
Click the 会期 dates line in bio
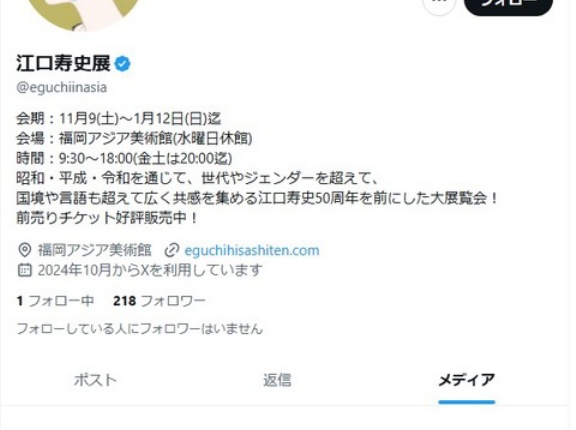pyautogui.click(x=118, y=119)
